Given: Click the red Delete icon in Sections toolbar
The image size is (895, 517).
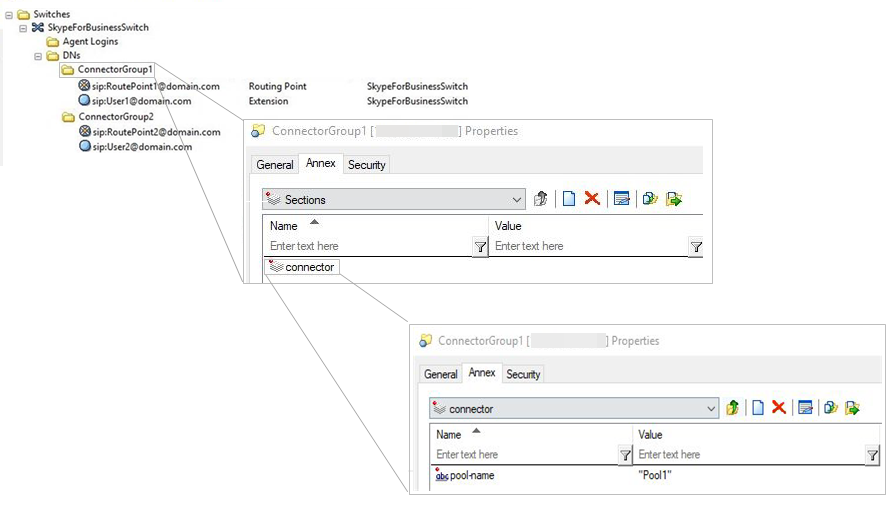Looking at the screenshot, I should (592, 199).
